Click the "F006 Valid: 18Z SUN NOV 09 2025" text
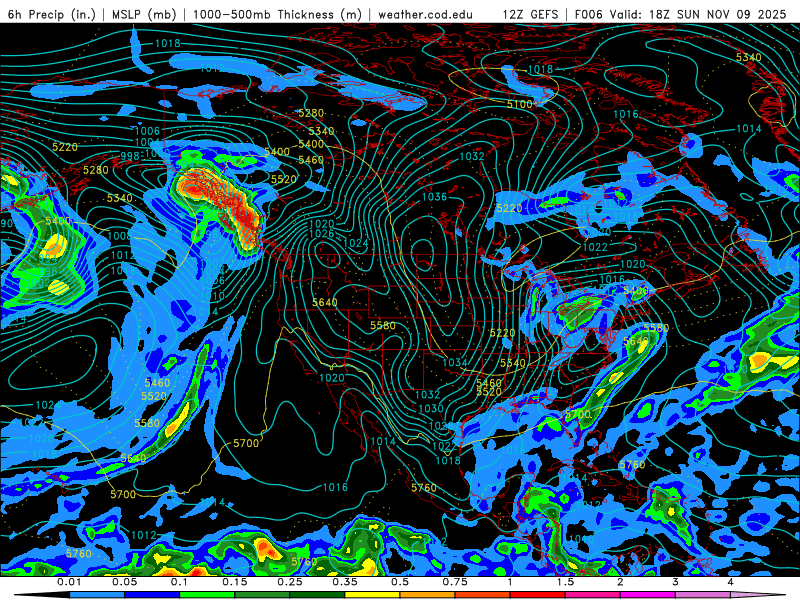800x600 pixels. pos(680,14)
